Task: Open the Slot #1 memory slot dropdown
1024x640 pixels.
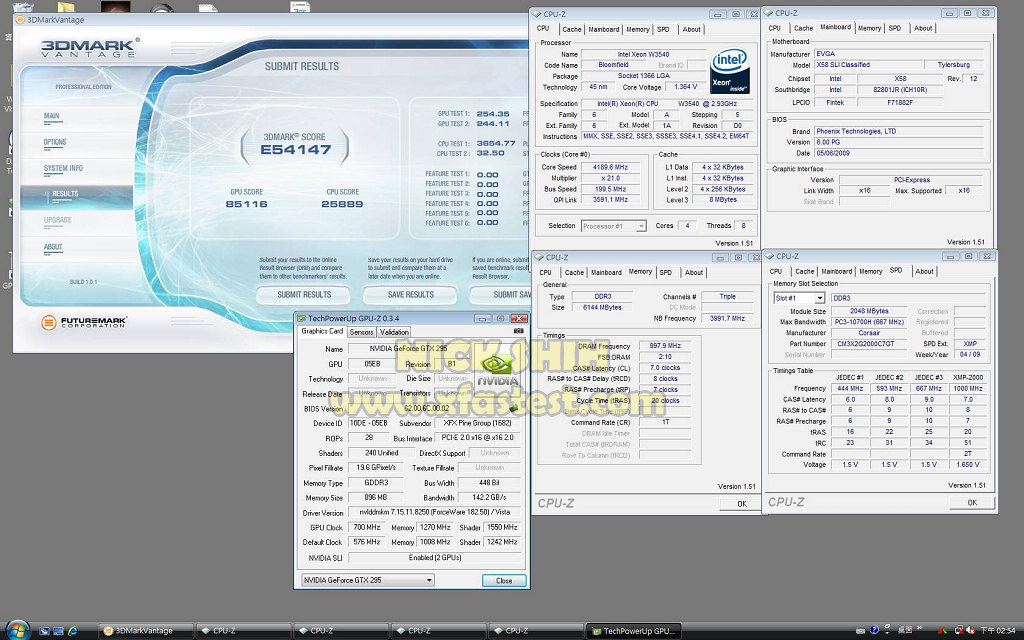Action: 799,298
